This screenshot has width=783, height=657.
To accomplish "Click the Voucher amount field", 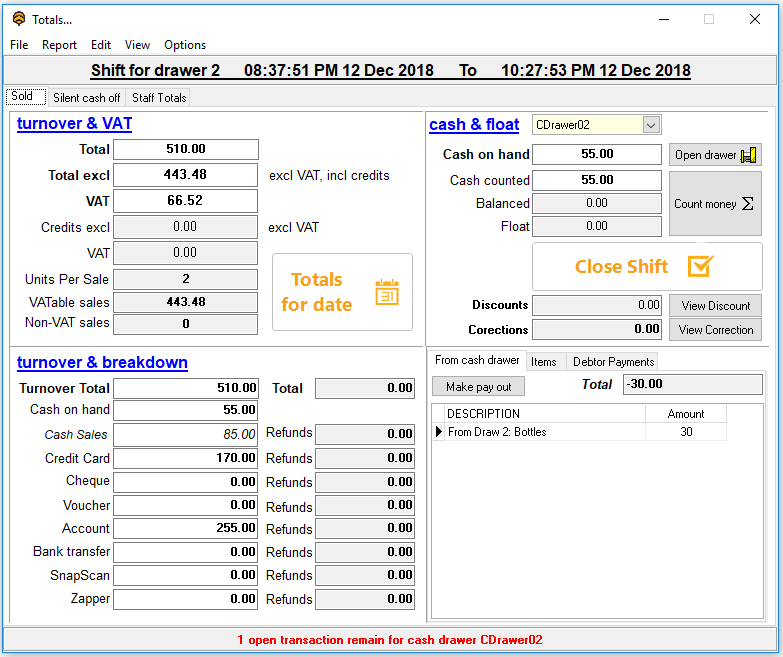I will click(185, 505).
